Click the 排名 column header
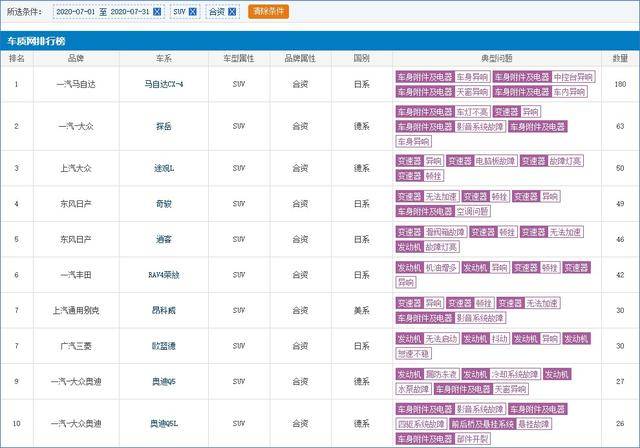Viewport: 640px width, 448px height. [17, 58]
